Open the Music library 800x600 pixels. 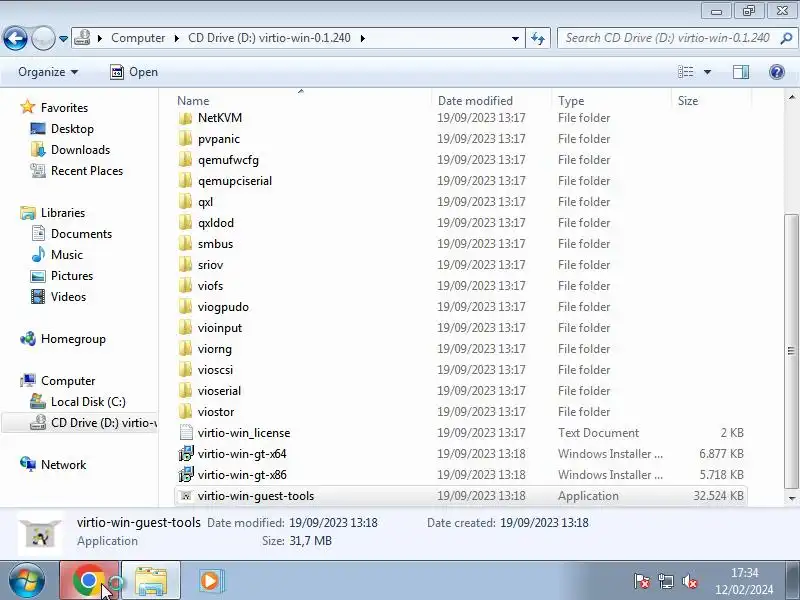point(66,255)
